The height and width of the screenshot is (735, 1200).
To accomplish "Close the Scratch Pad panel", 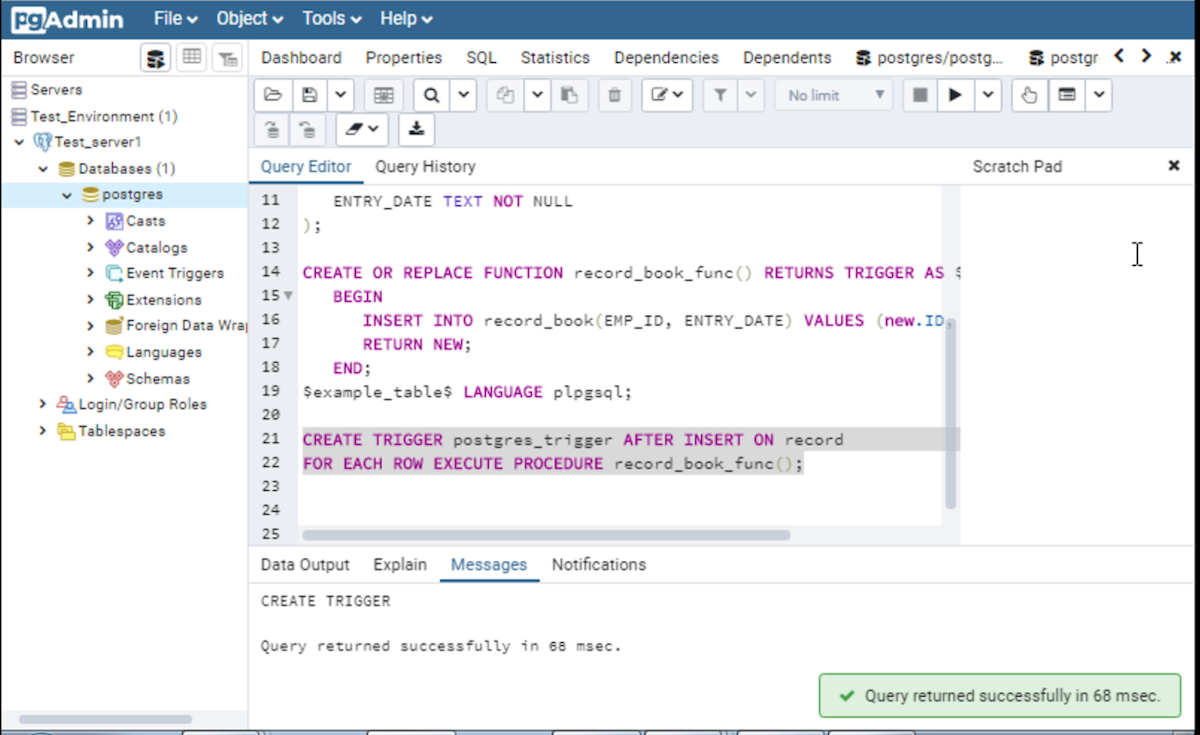I will tap(1174, 166).
